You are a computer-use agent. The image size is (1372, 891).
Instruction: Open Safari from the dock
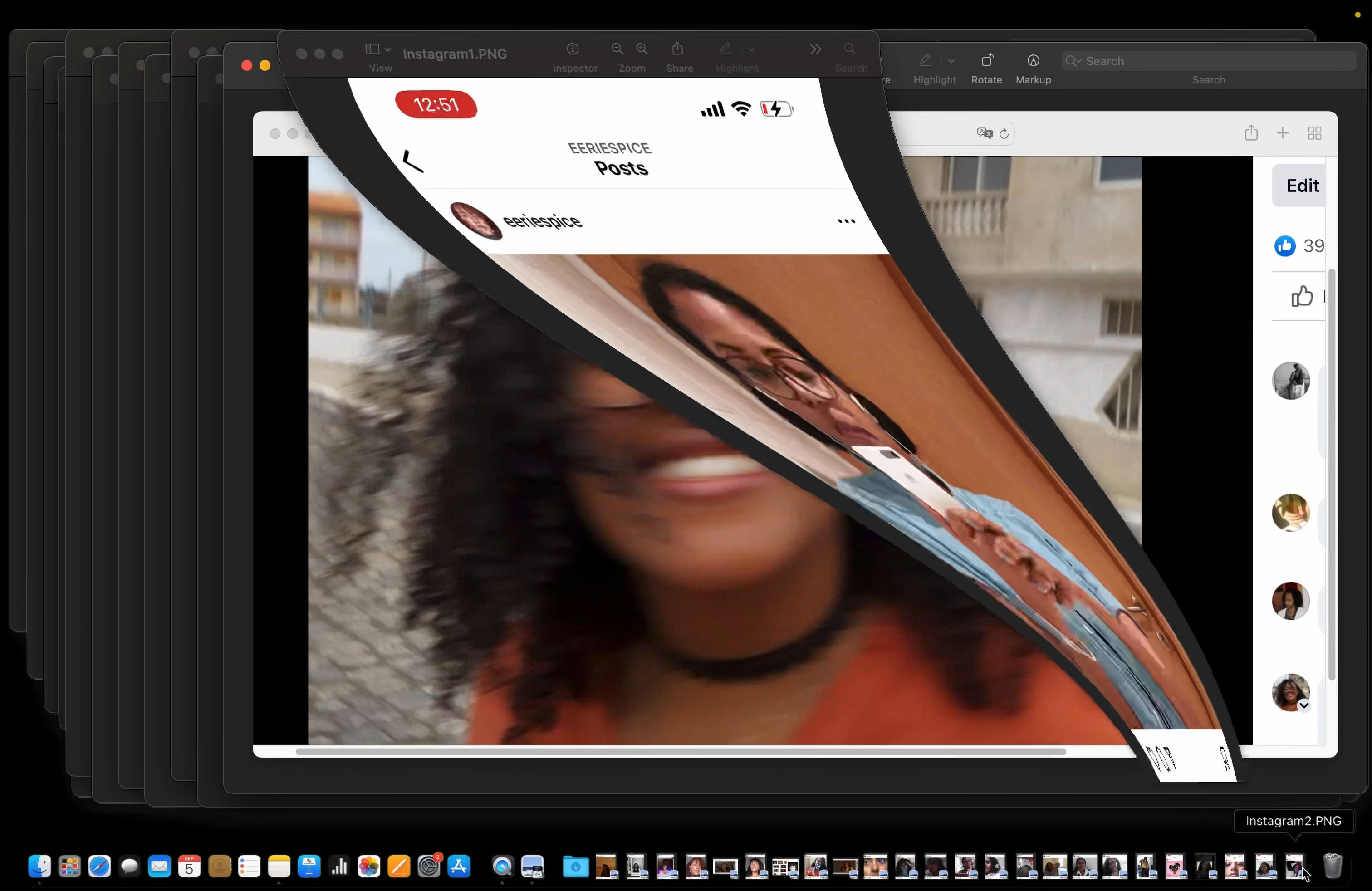(99, 866)
